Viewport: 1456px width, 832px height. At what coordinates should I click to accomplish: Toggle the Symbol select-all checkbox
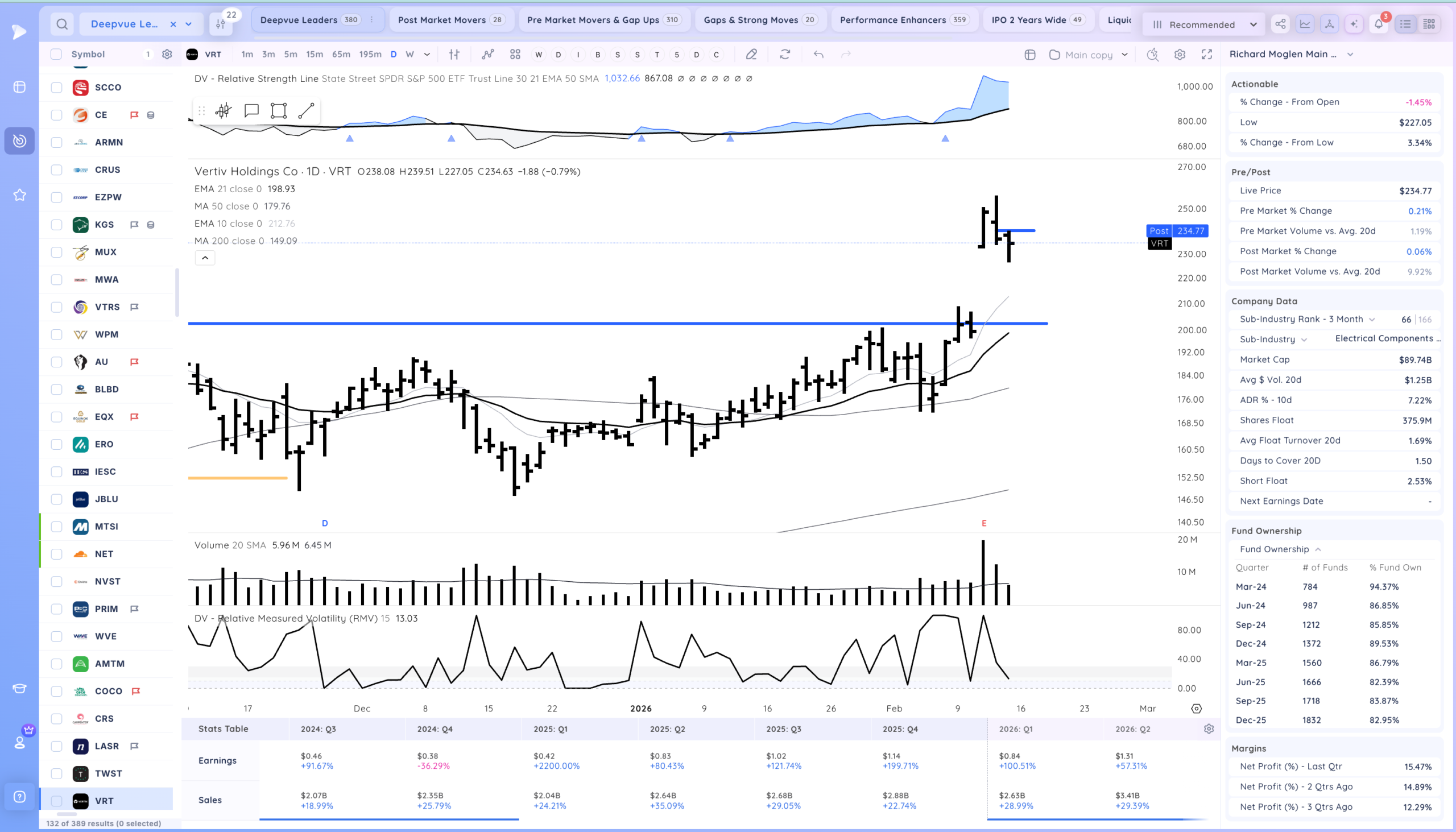[x=56, y=54]
